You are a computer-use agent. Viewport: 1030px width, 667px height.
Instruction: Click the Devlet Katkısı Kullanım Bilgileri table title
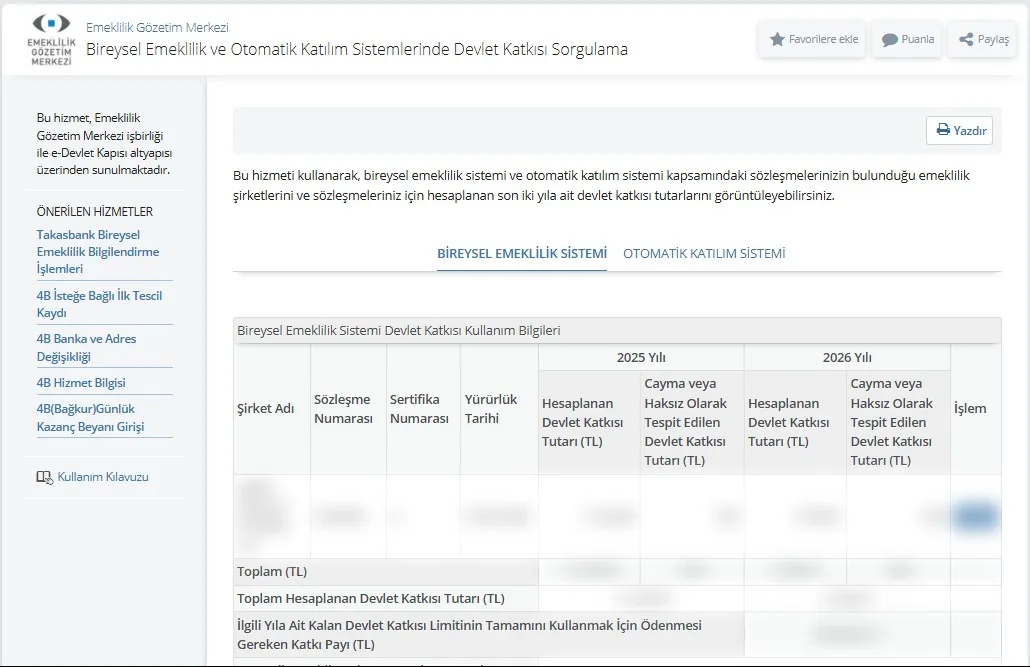point(399,331)
